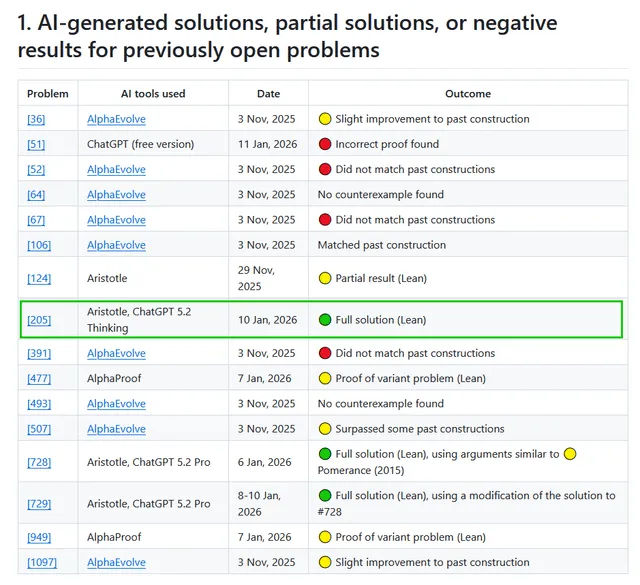
Task: Click red circle in row [67] outcome
Action: [x=325, y=220]
